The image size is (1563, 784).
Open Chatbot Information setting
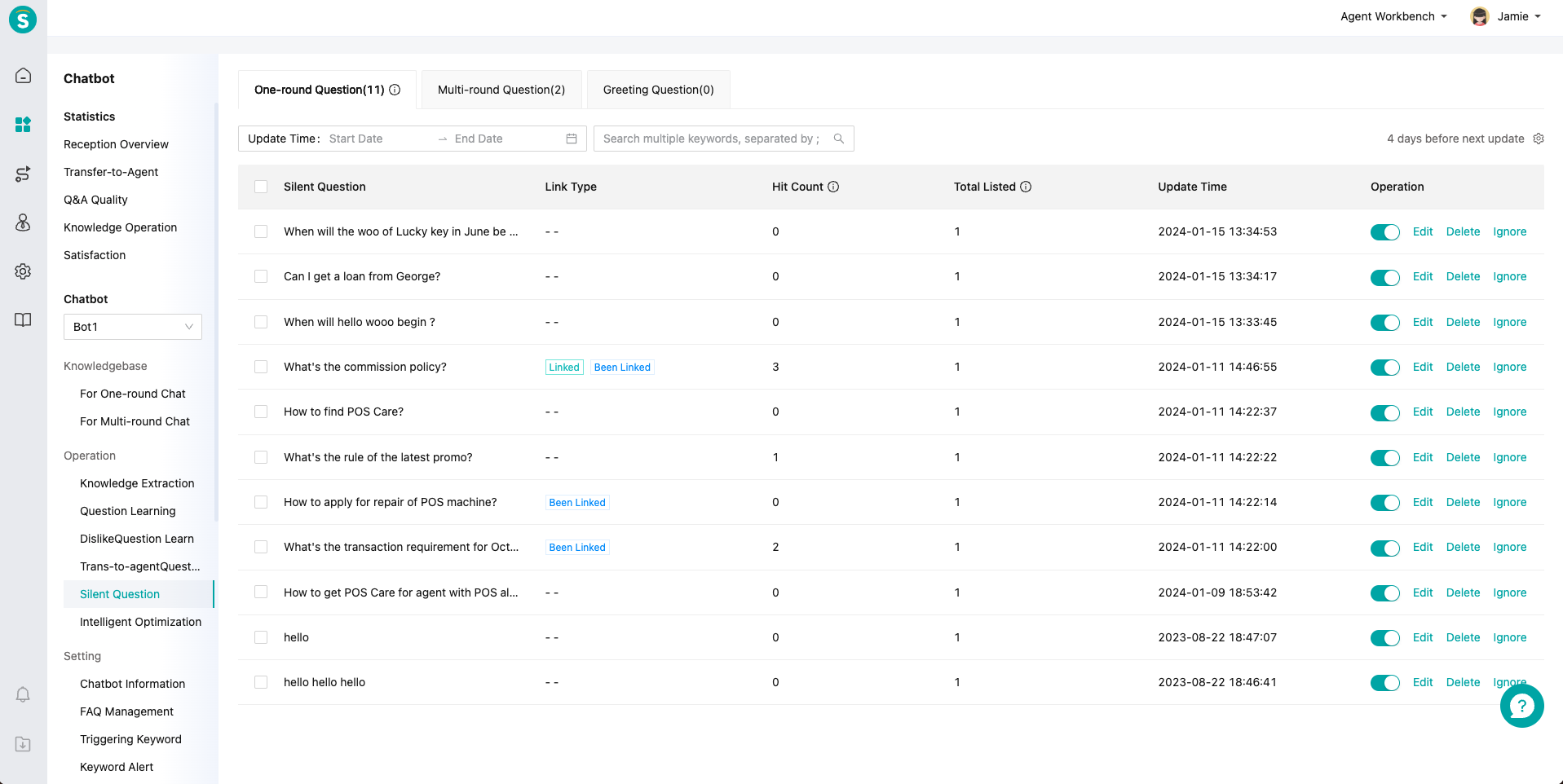[x=132, y=684]
